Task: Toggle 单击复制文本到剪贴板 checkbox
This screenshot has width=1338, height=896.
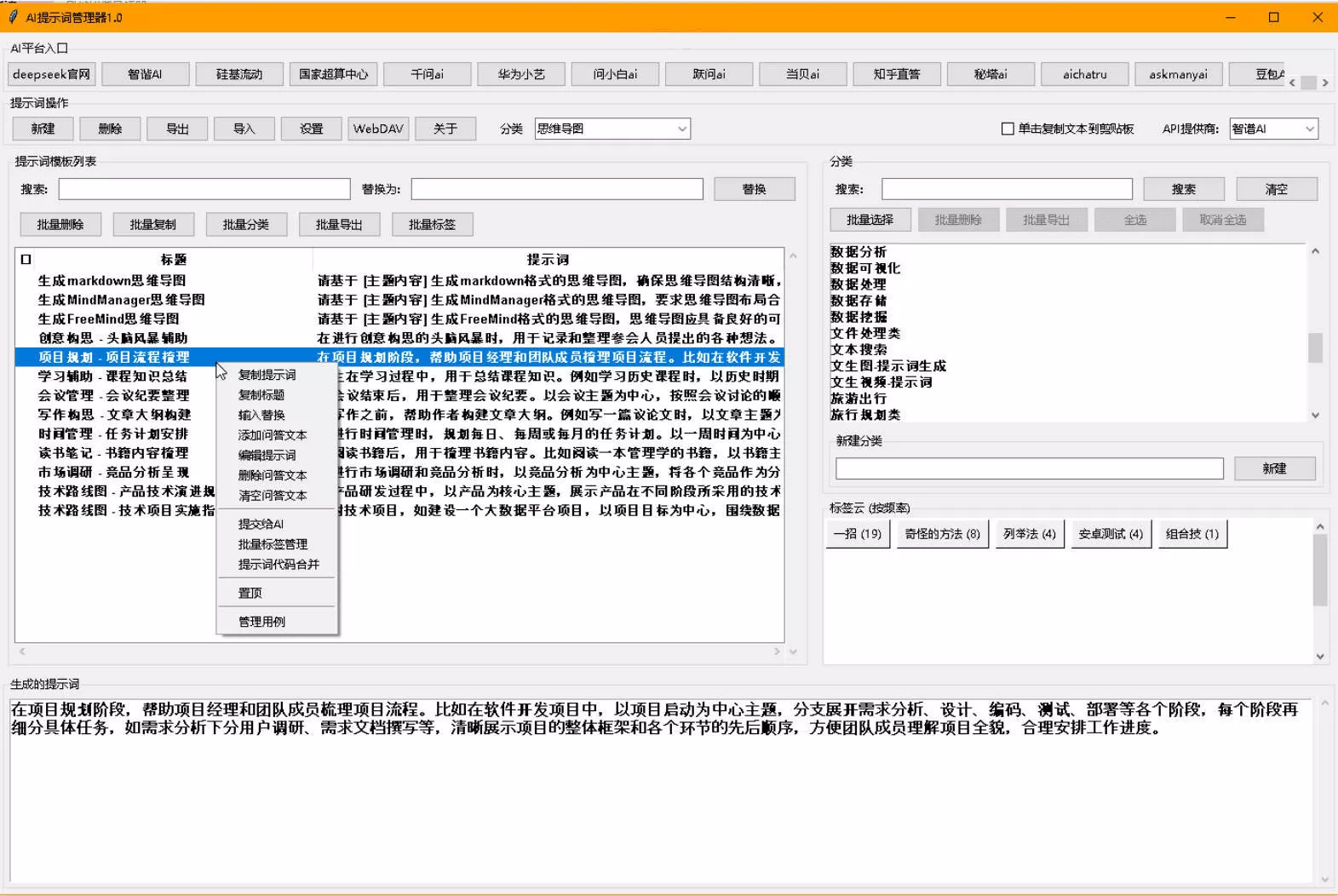Action: (1008, 129)
